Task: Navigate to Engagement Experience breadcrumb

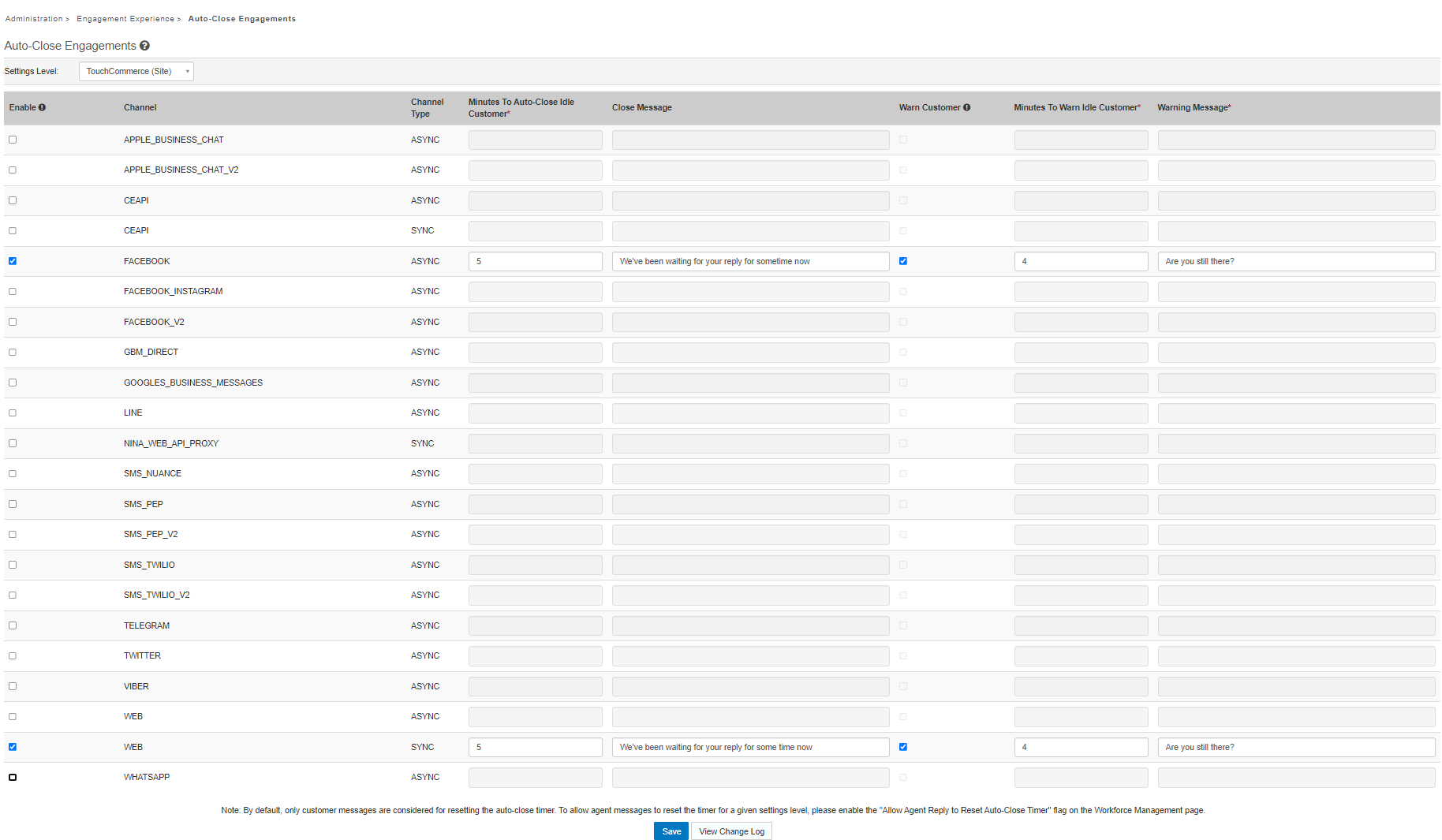Action: (125, 19)
